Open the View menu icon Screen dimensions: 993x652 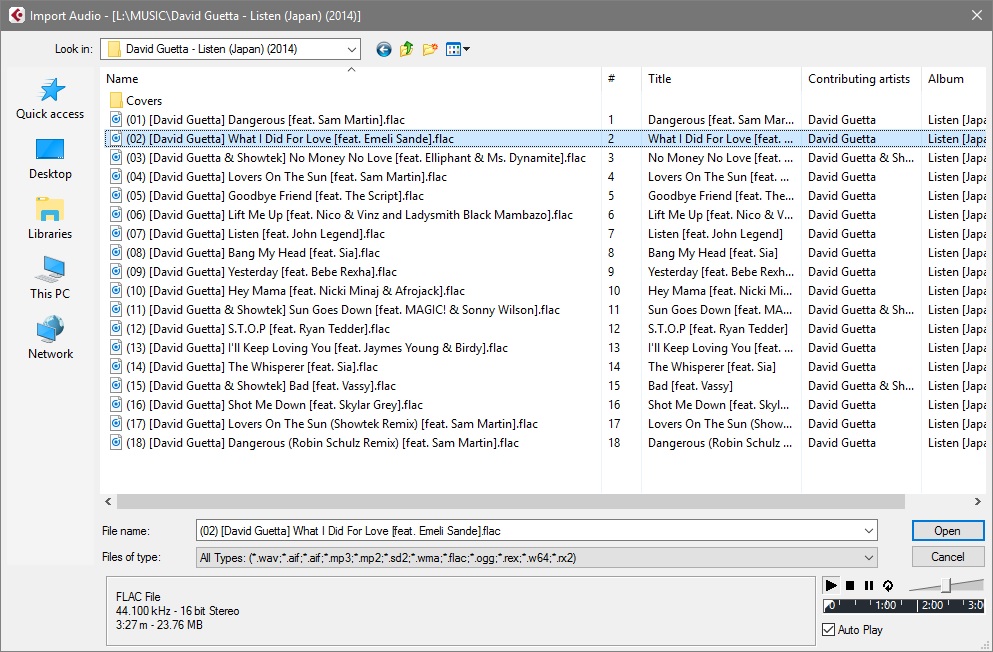[457, 49]
